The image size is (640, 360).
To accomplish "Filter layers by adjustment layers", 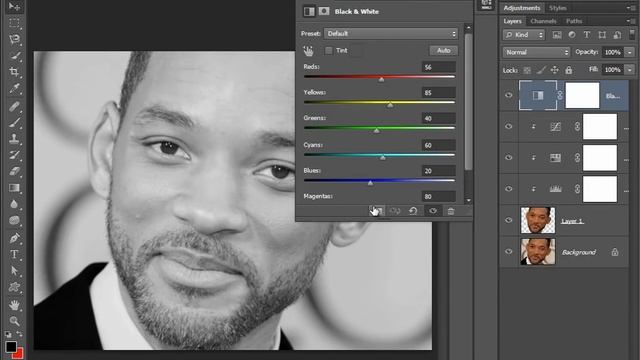I will (x=572, y=35).
